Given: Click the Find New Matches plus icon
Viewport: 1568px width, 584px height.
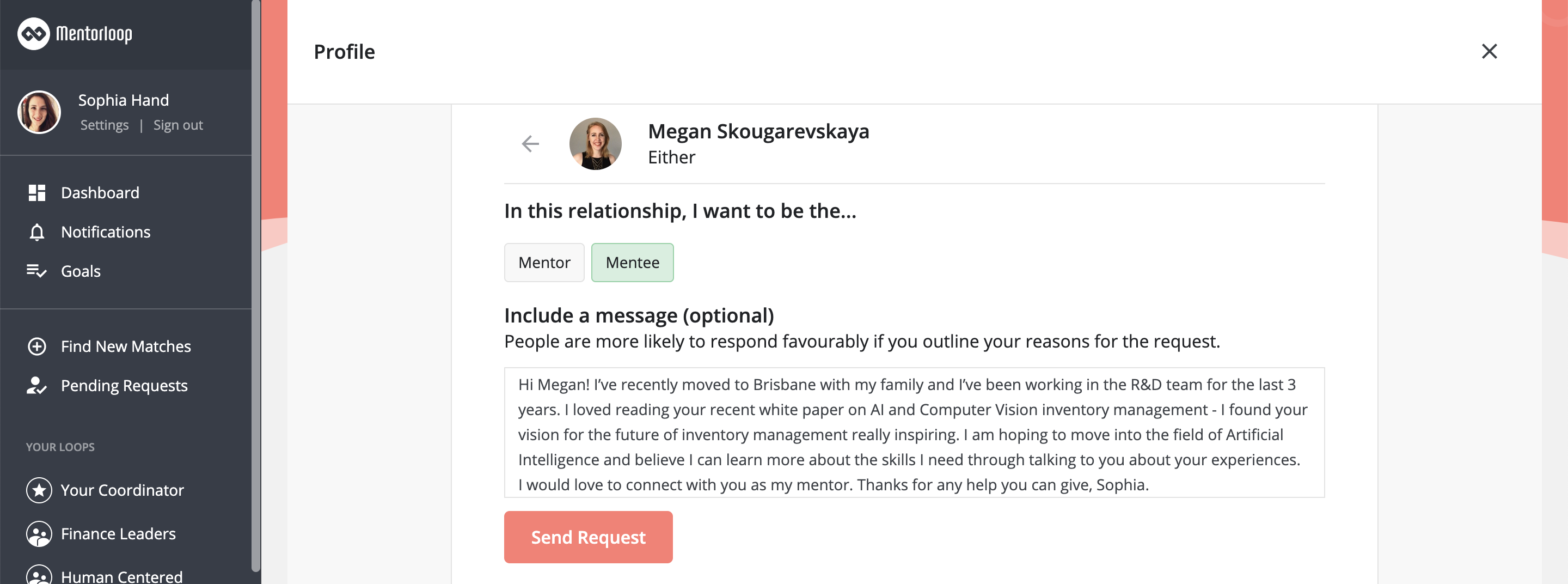Looking at the screenshot, I should coord(36,346).
